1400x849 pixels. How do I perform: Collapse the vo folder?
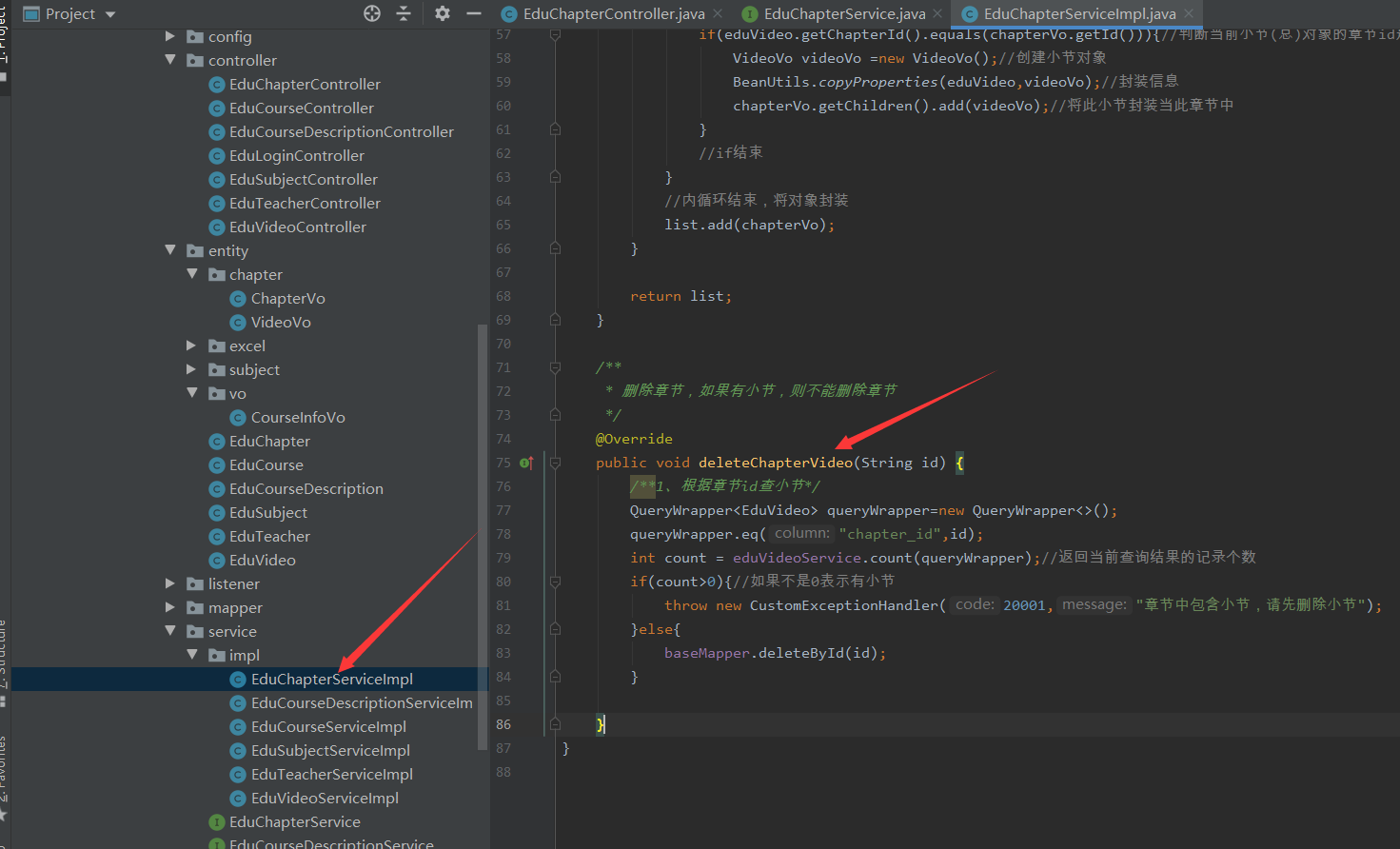192,393
